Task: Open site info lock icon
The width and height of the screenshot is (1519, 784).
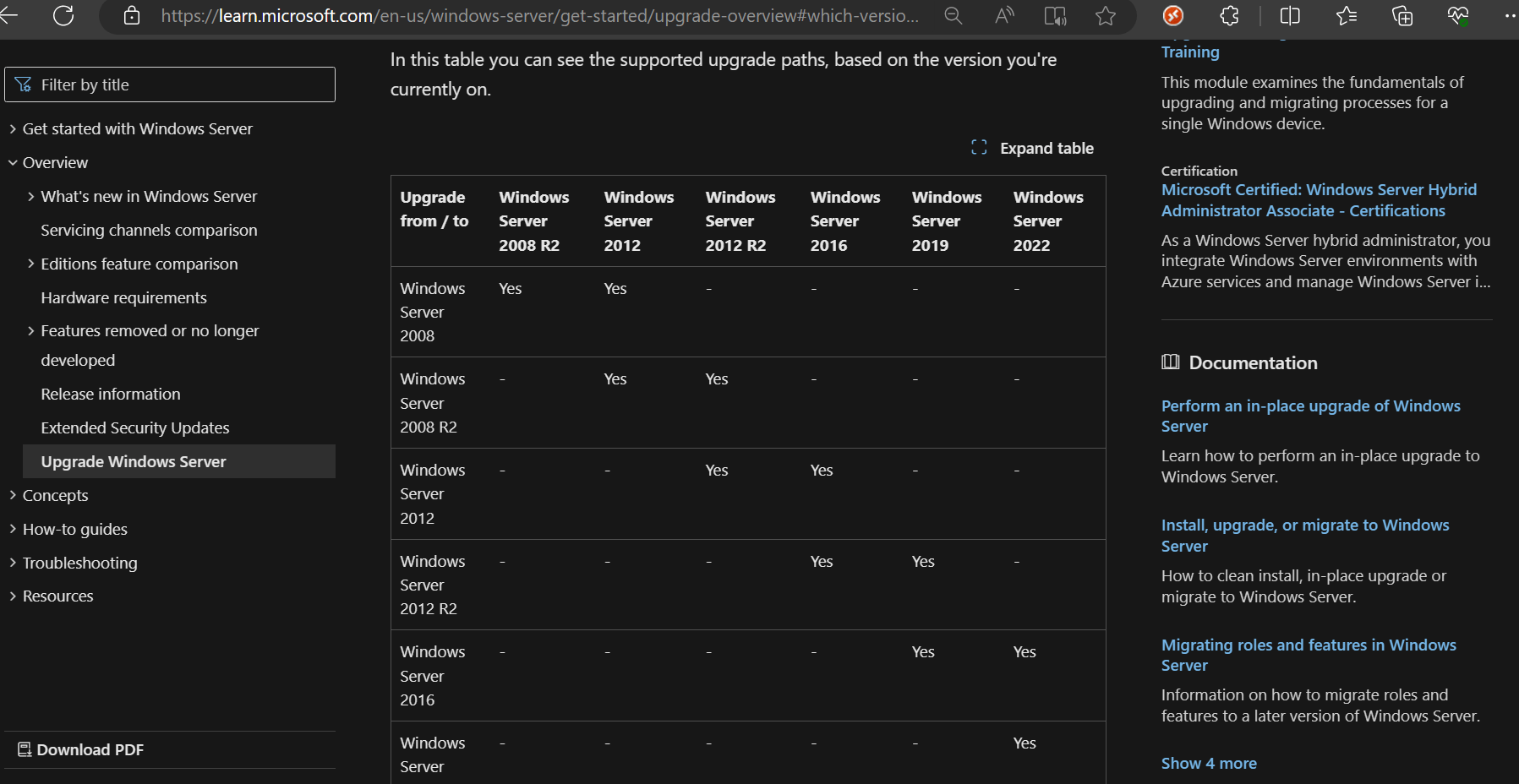Action: [x=132, y=15]
